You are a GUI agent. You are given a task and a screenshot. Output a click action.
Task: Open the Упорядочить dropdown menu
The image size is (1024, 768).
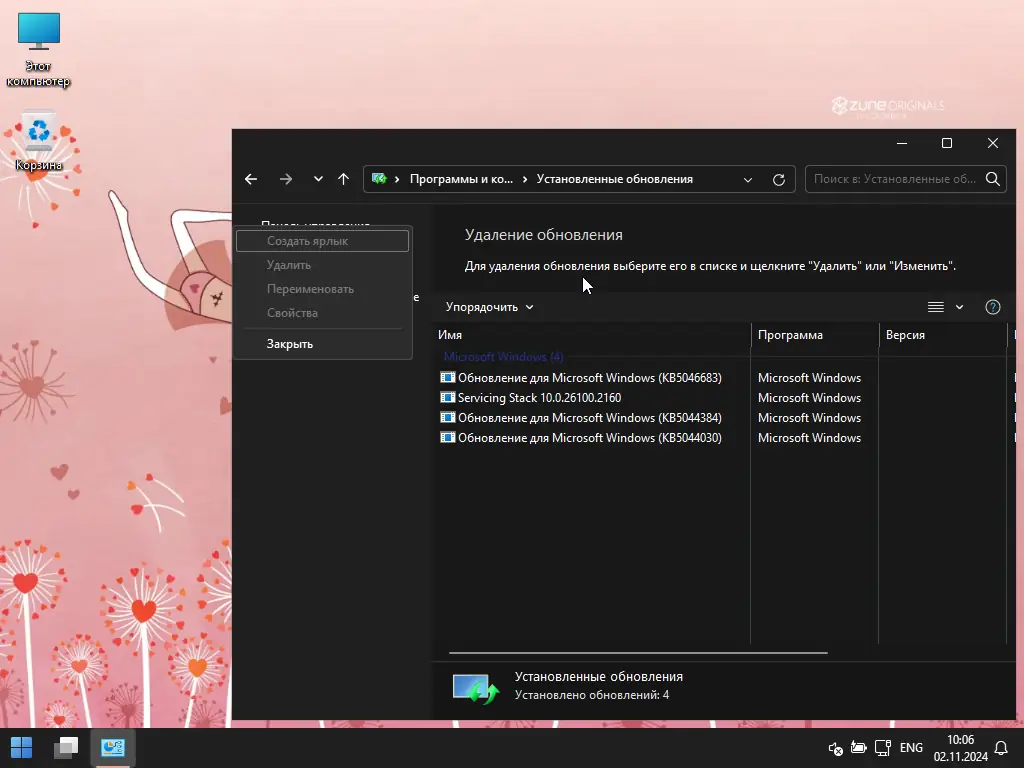coord(488,307)
